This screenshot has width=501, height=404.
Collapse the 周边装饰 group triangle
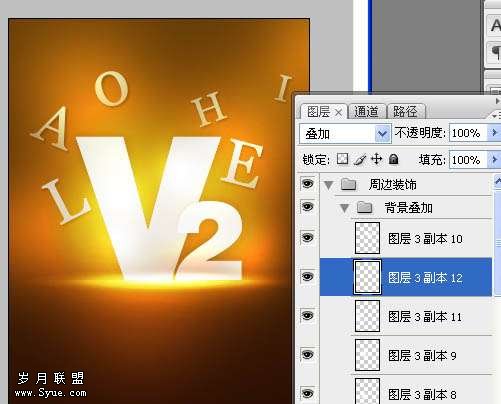(x=329, y=185)
